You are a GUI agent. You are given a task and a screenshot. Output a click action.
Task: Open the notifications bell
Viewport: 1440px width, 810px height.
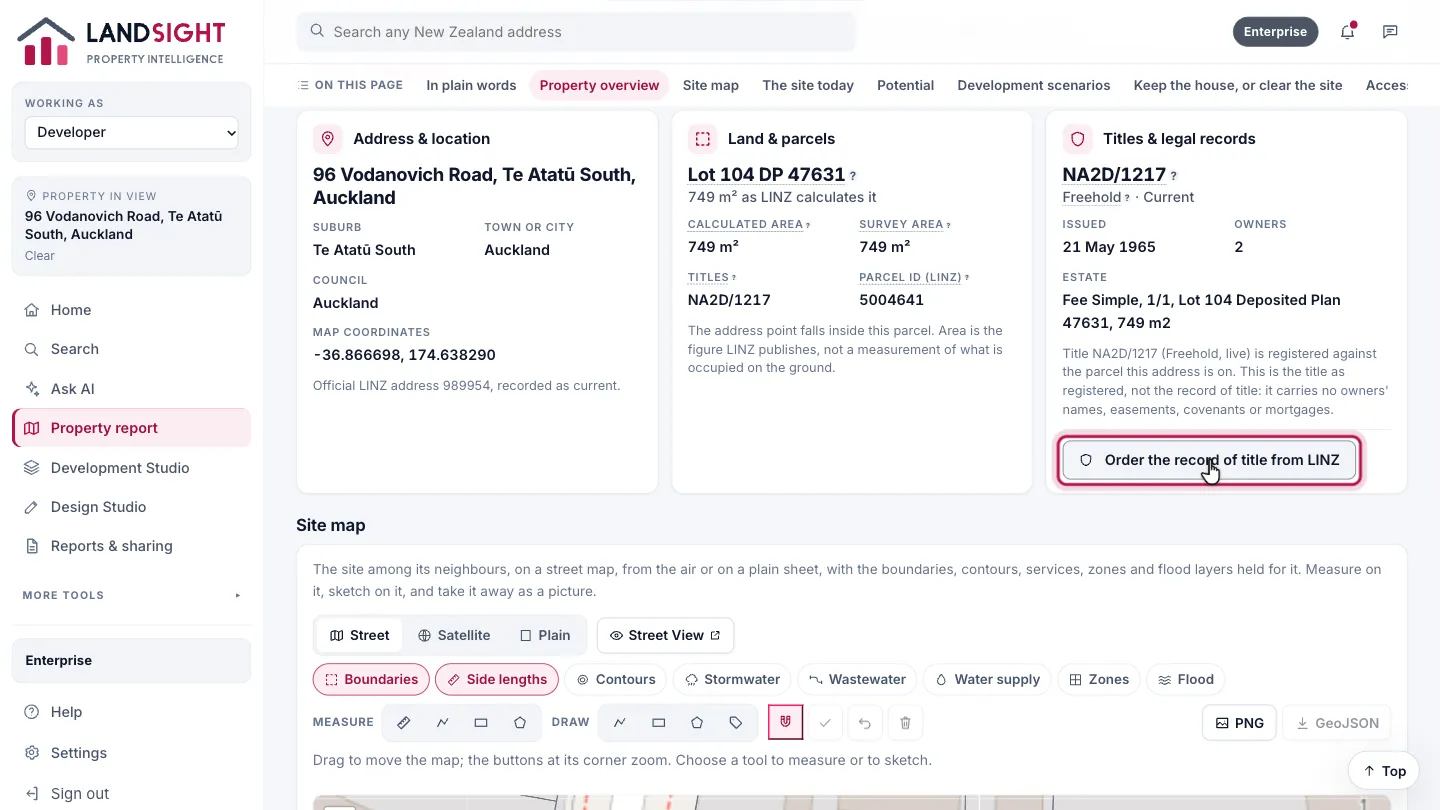tap(1348, 32)
